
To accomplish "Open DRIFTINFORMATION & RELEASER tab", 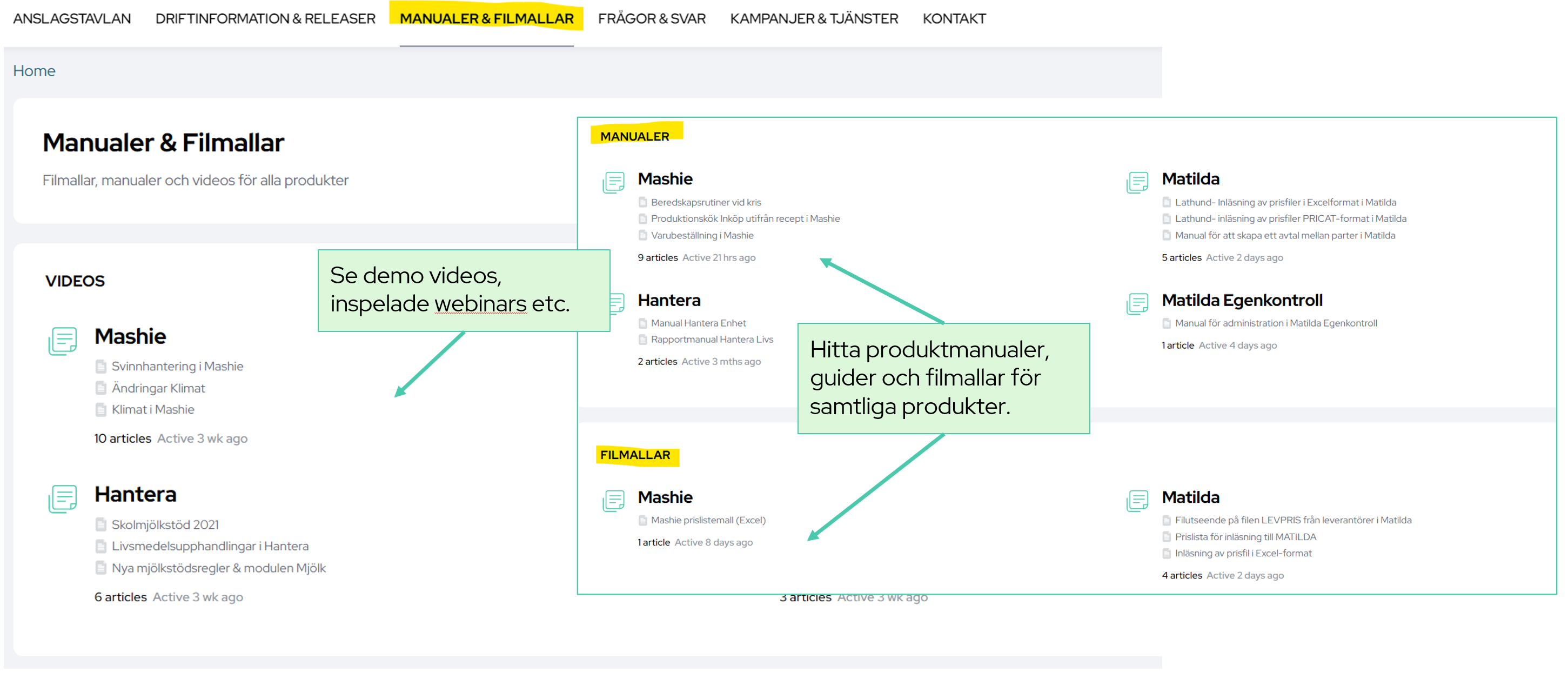I will pos(265,18).
